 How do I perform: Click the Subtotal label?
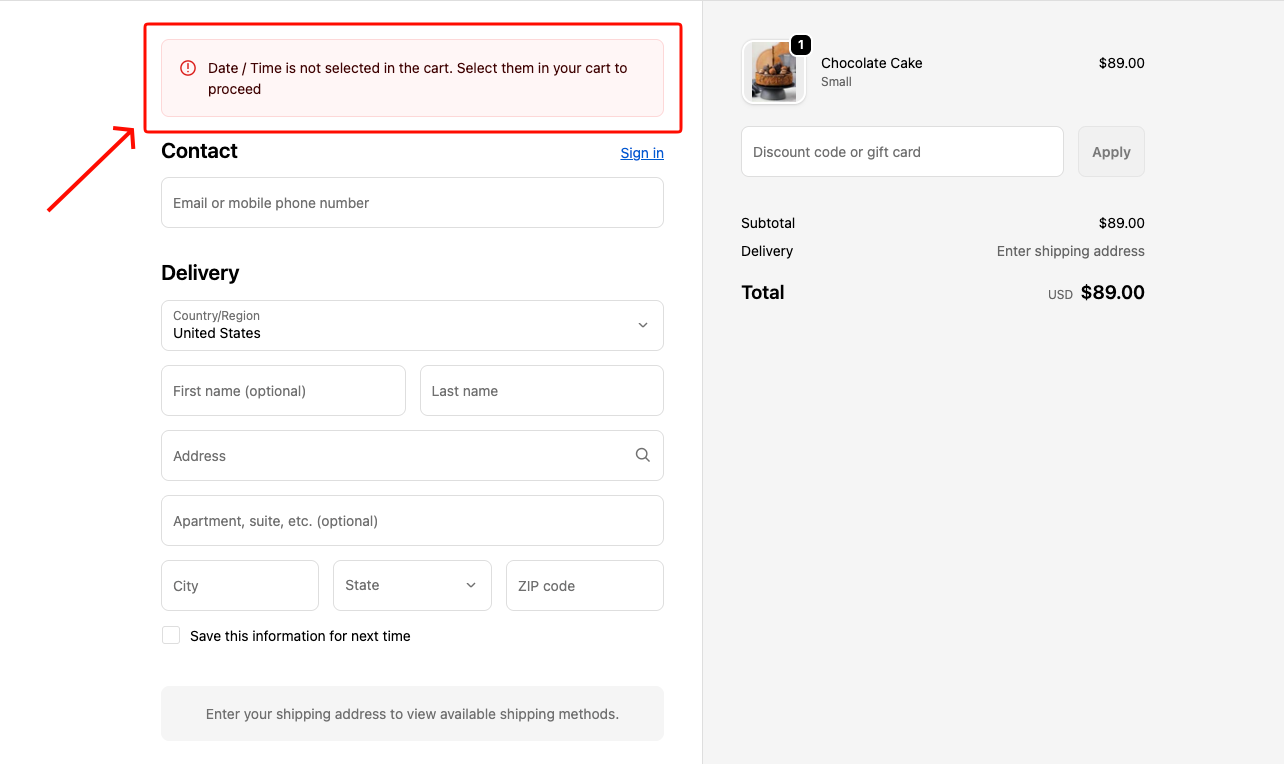point(768,223)
